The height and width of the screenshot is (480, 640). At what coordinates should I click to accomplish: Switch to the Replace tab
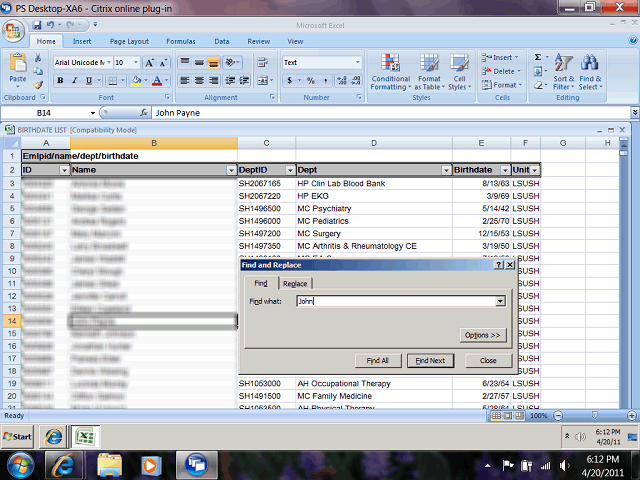tap(294, 283)
